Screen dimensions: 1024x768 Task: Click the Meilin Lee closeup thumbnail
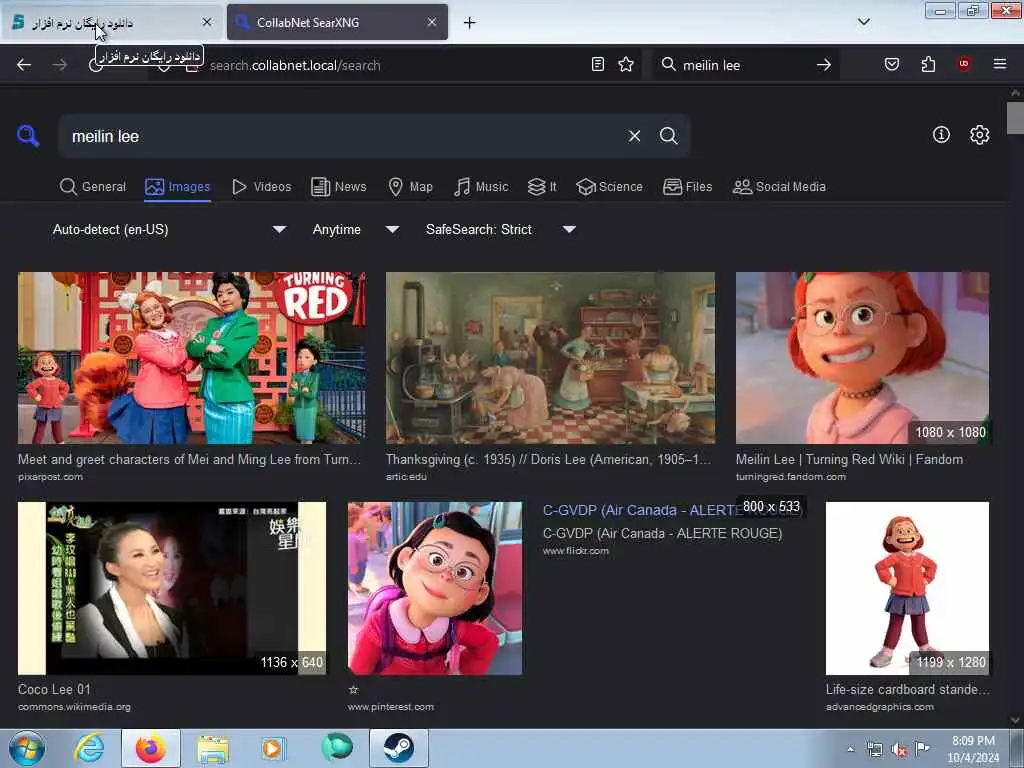(x=862, y=358)
